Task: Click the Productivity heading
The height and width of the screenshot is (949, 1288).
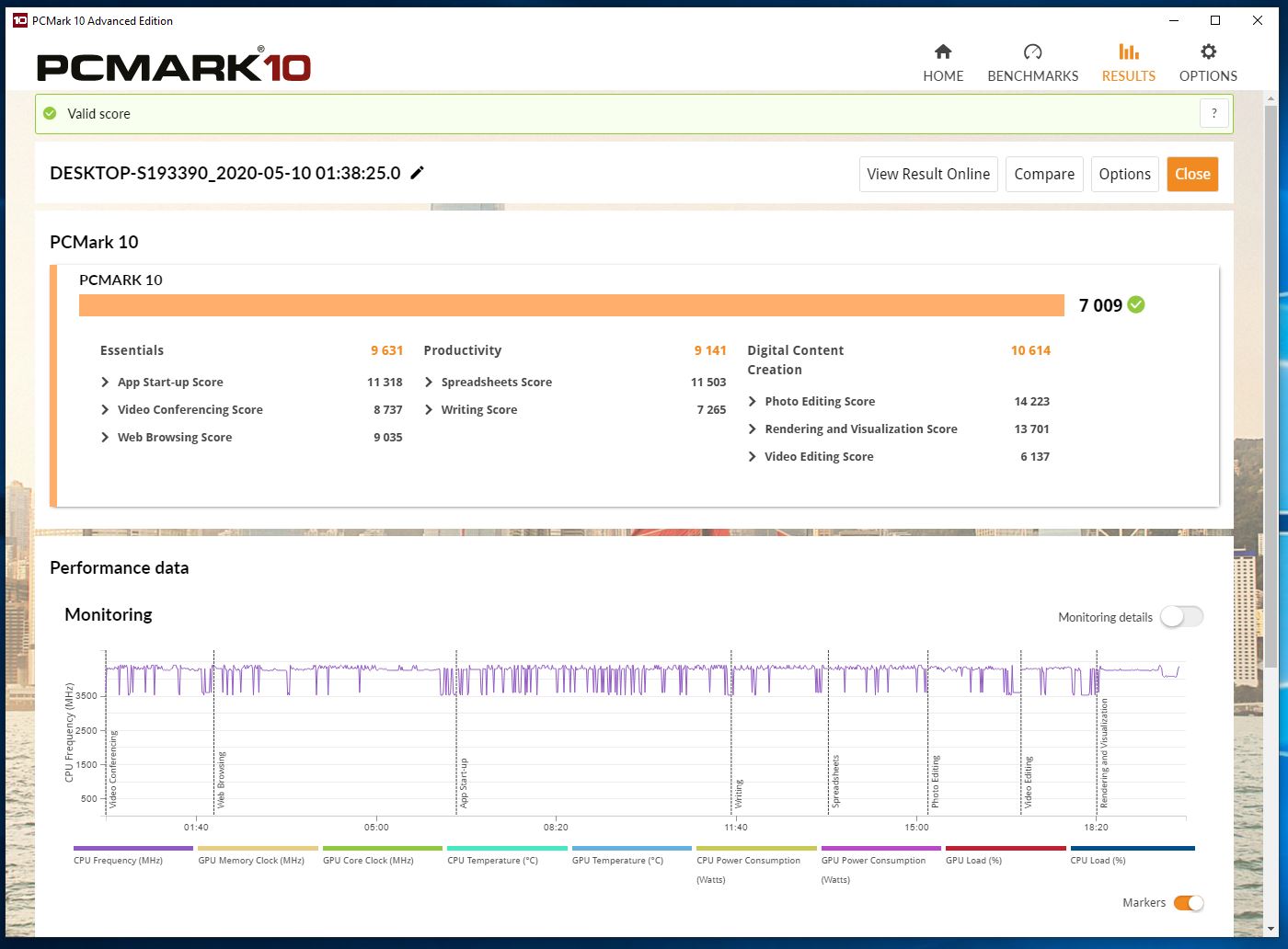Action: pos(463,350)
